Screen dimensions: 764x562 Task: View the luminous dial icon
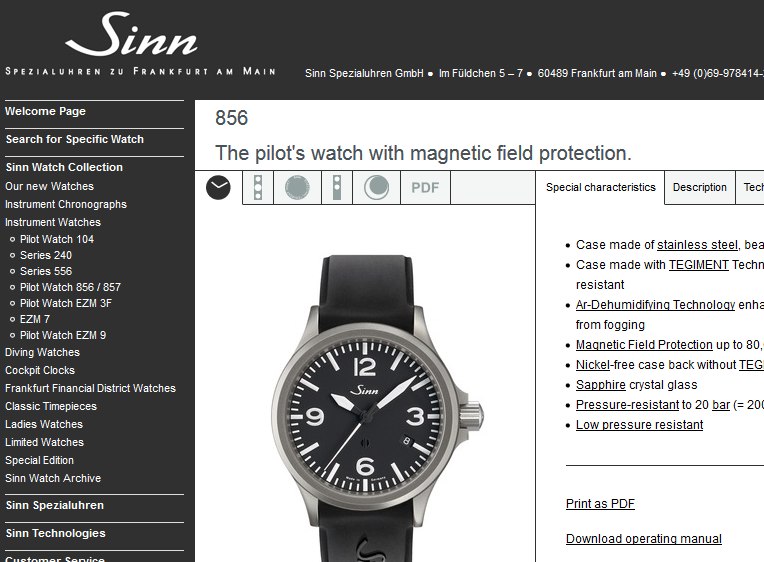pyautogui.click(x=376, y=188)
